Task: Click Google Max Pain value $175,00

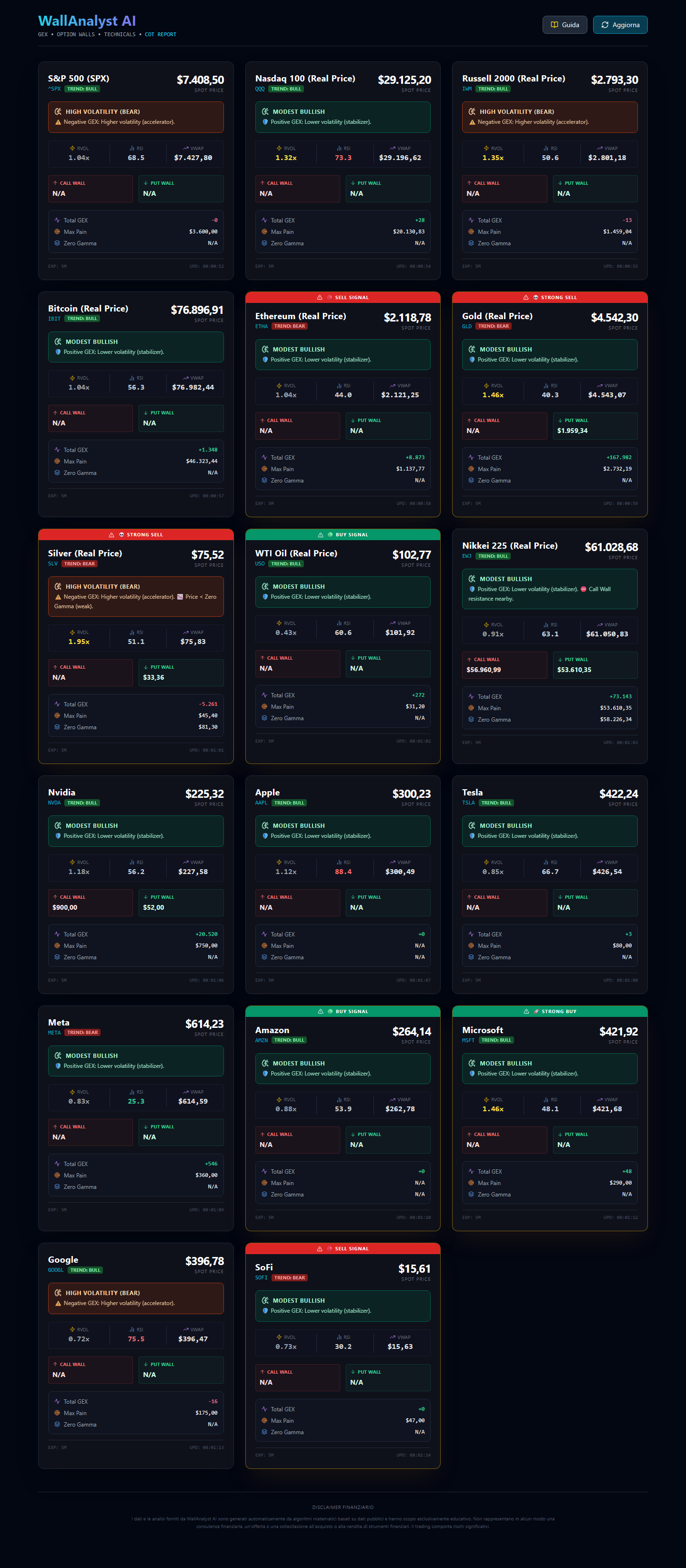Action: point(206,1413)
